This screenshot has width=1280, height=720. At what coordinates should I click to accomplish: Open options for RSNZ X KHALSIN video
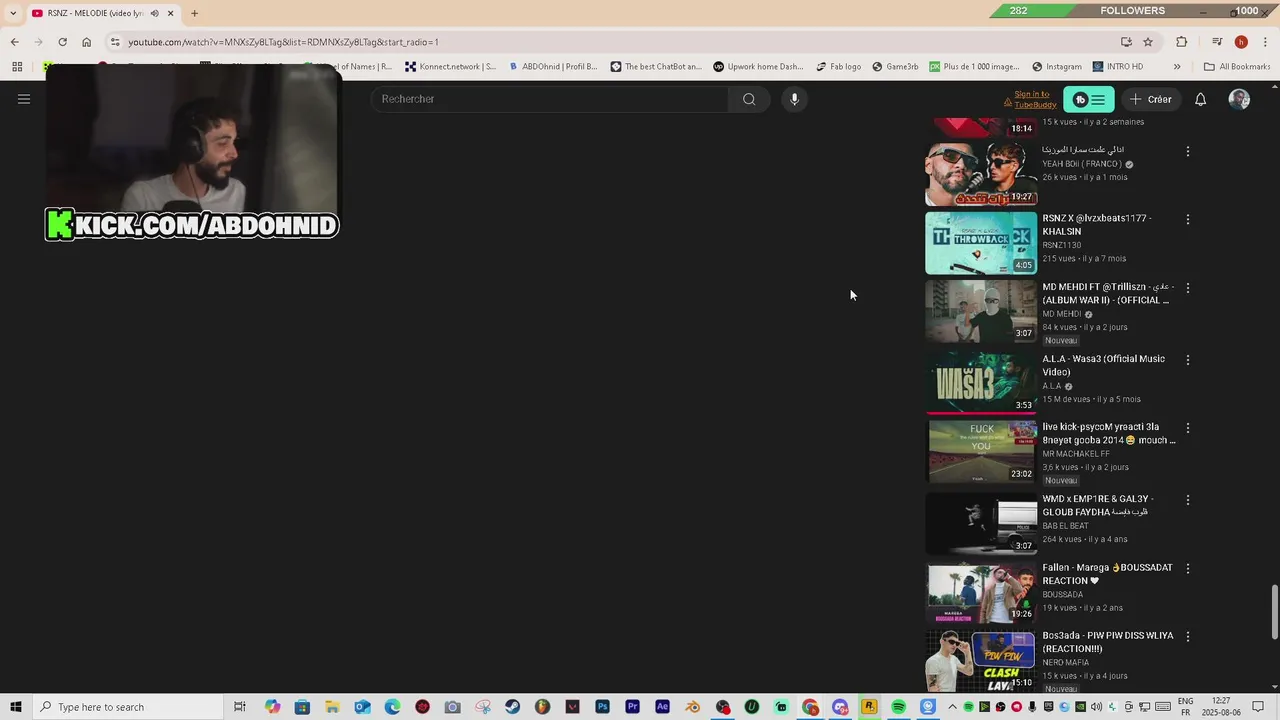tap(1188, 219)
